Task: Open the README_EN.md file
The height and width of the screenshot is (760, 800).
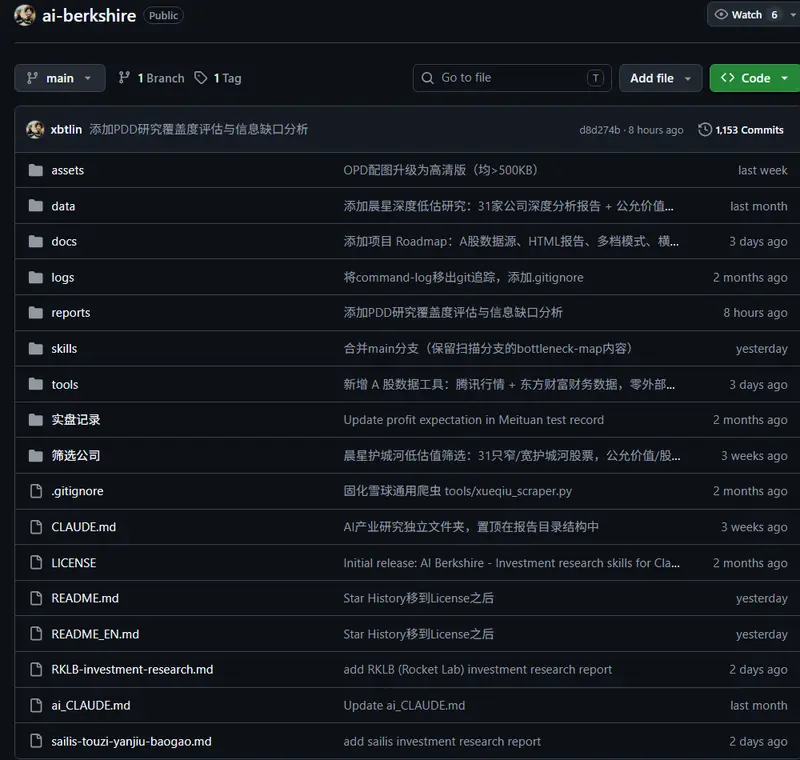Action: [x=95, y=634]
